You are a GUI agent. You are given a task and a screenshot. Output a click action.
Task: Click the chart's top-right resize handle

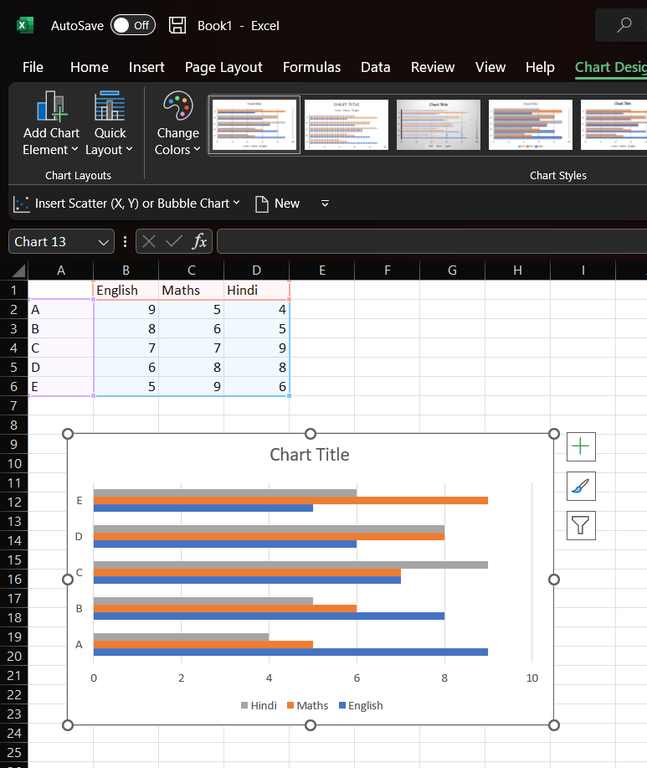pos(554,434)
